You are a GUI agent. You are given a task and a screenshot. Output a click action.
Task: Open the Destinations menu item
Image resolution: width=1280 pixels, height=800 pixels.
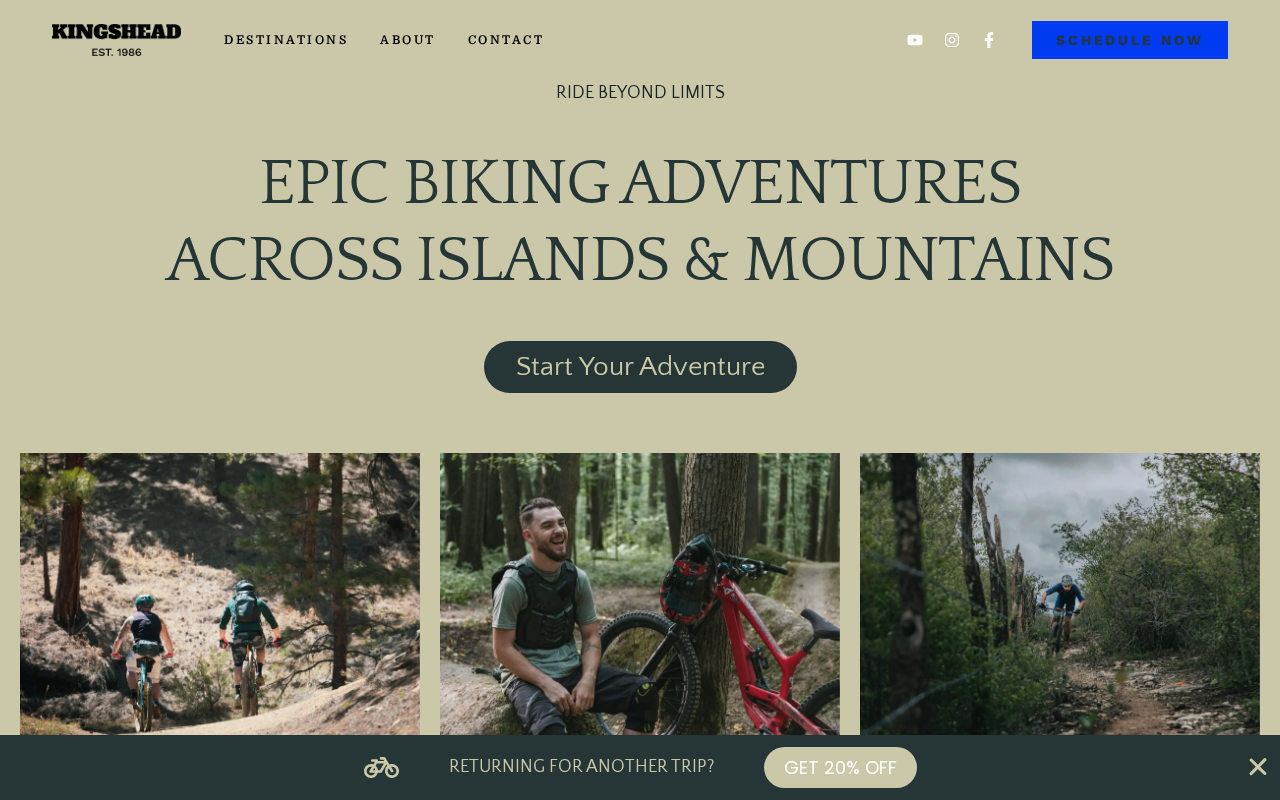(x=286, y=40)
